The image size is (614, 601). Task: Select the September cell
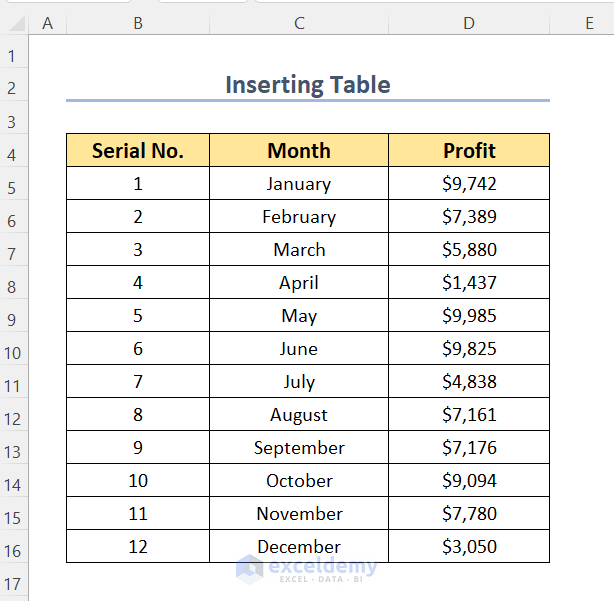coord(299,448)
